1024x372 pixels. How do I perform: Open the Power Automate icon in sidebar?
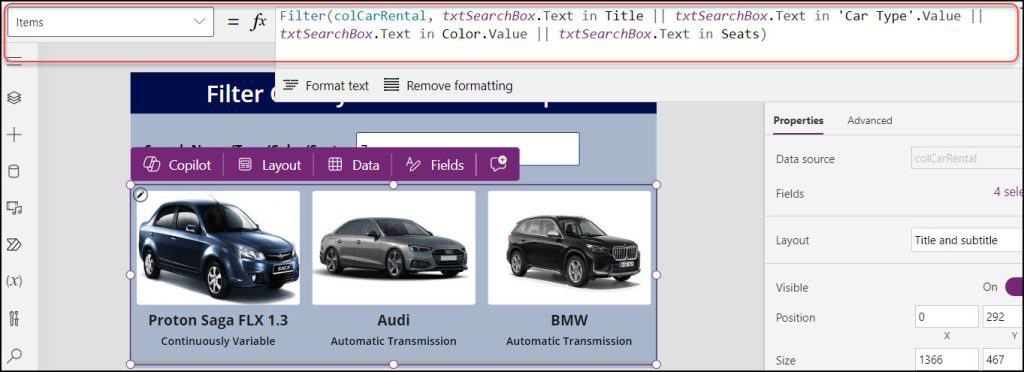click(x=14, y=245)
